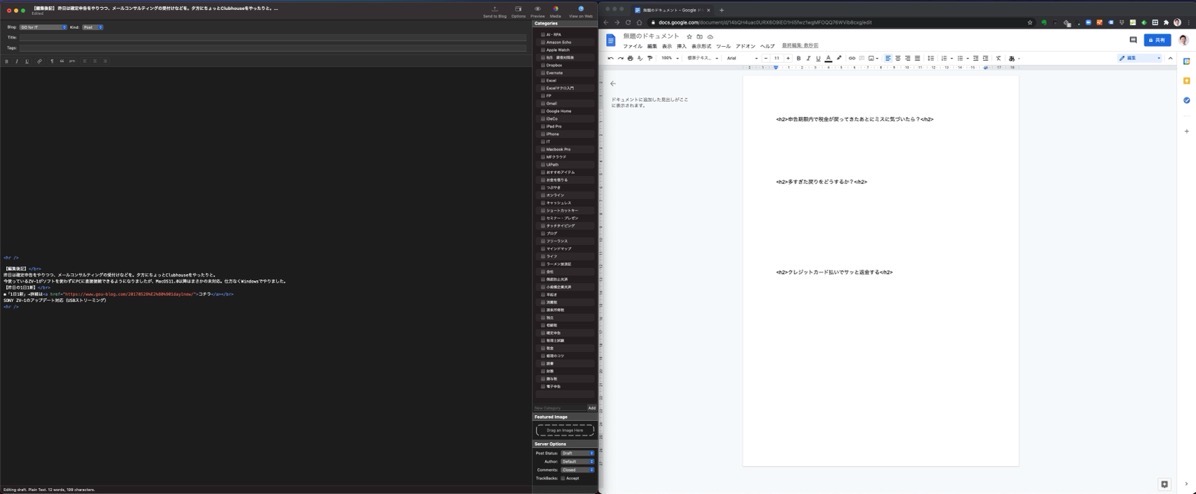Go back in Chrome
The width and height of the screenshot is (1196, 494).
tap(607, 22)
